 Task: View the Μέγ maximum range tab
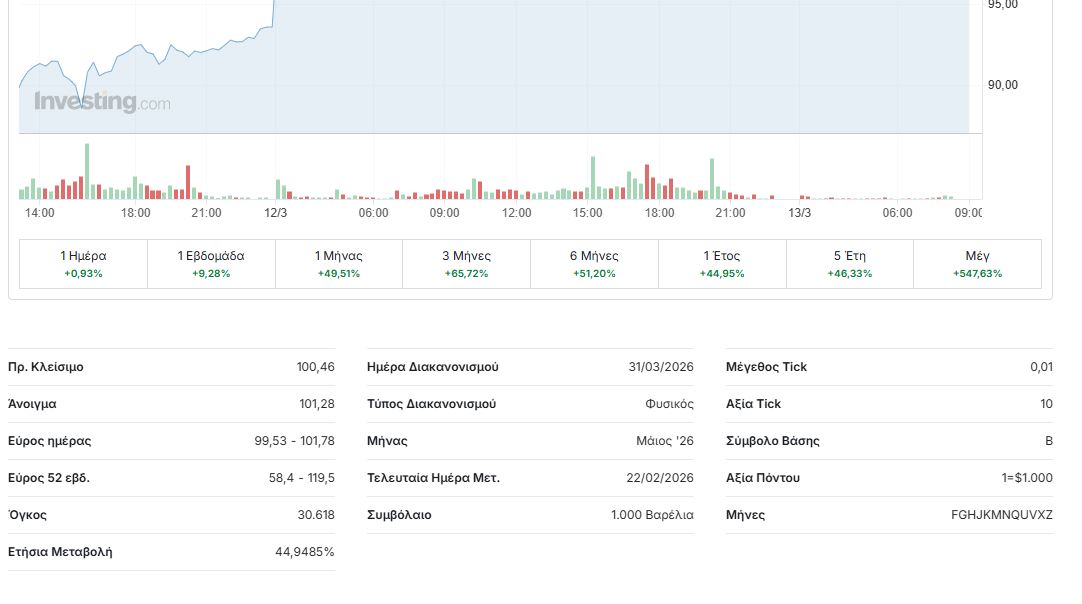977,264
